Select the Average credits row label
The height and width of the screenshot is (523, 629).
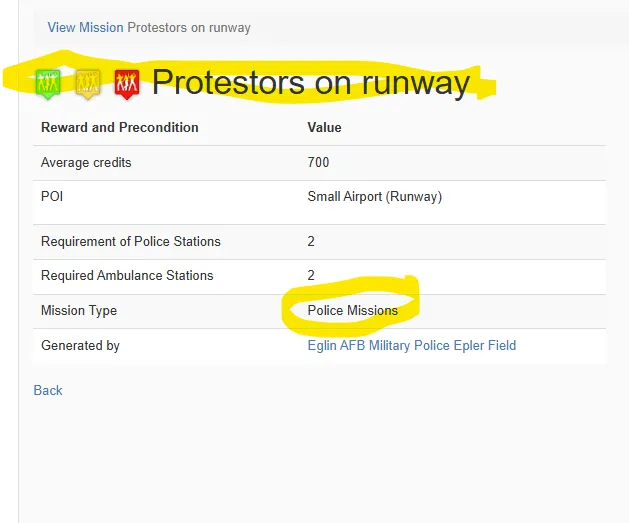point(86,162)
